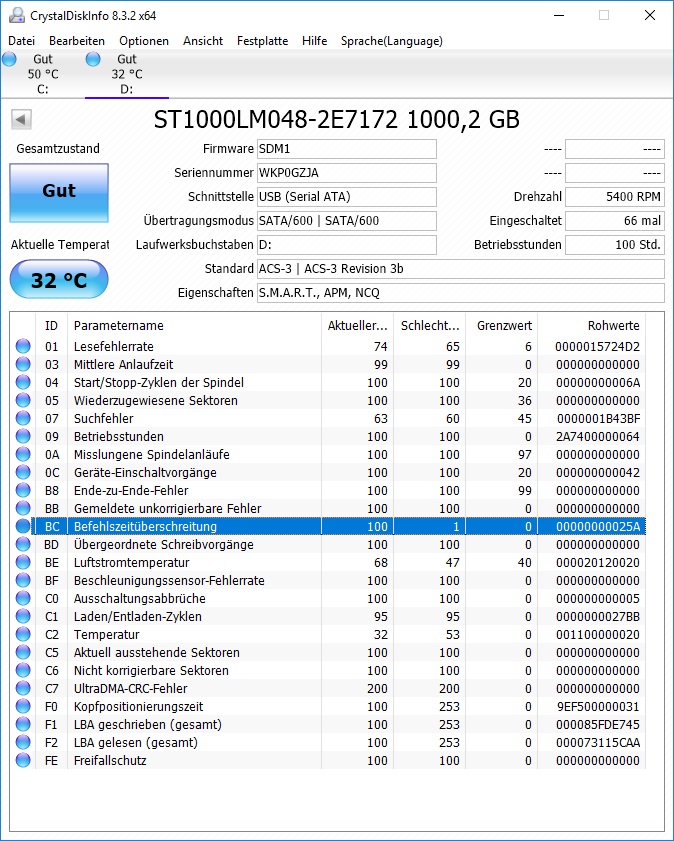Click the Aktueller... column header
674x841 pixels.
pyautogui.click(x=357, y=326)
